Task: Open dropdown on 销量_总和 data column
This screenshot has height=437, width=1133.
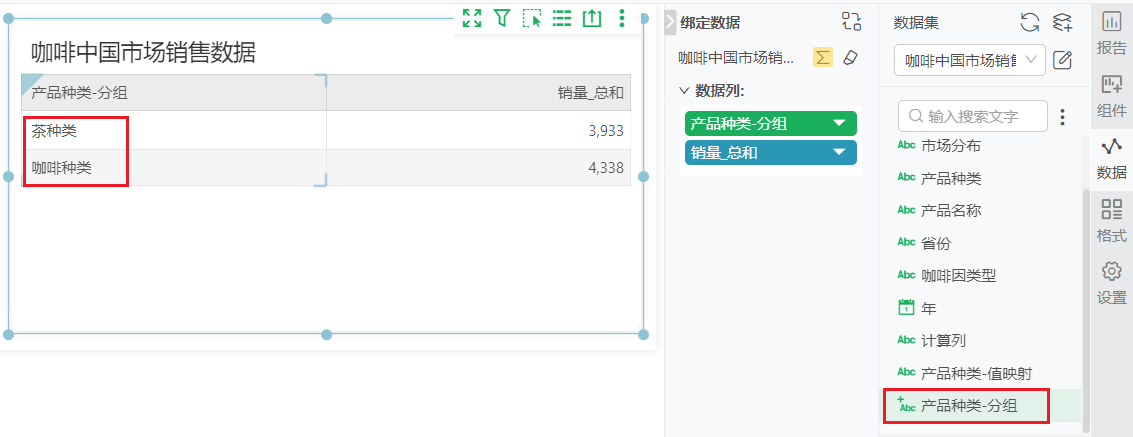Action: click(839, 152)
